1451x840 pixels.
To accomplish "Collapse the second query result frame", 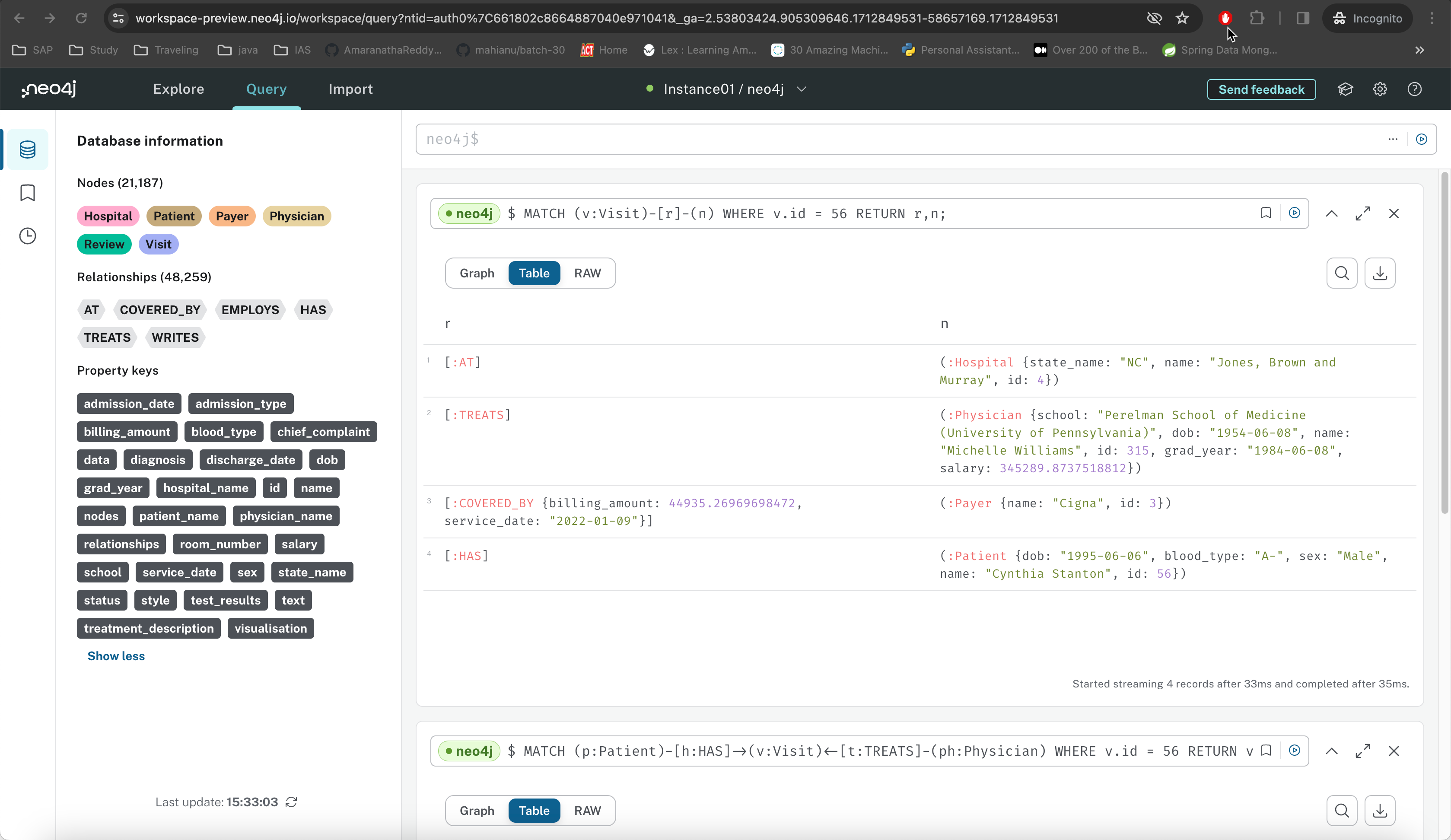I will tap(1332, 751).
